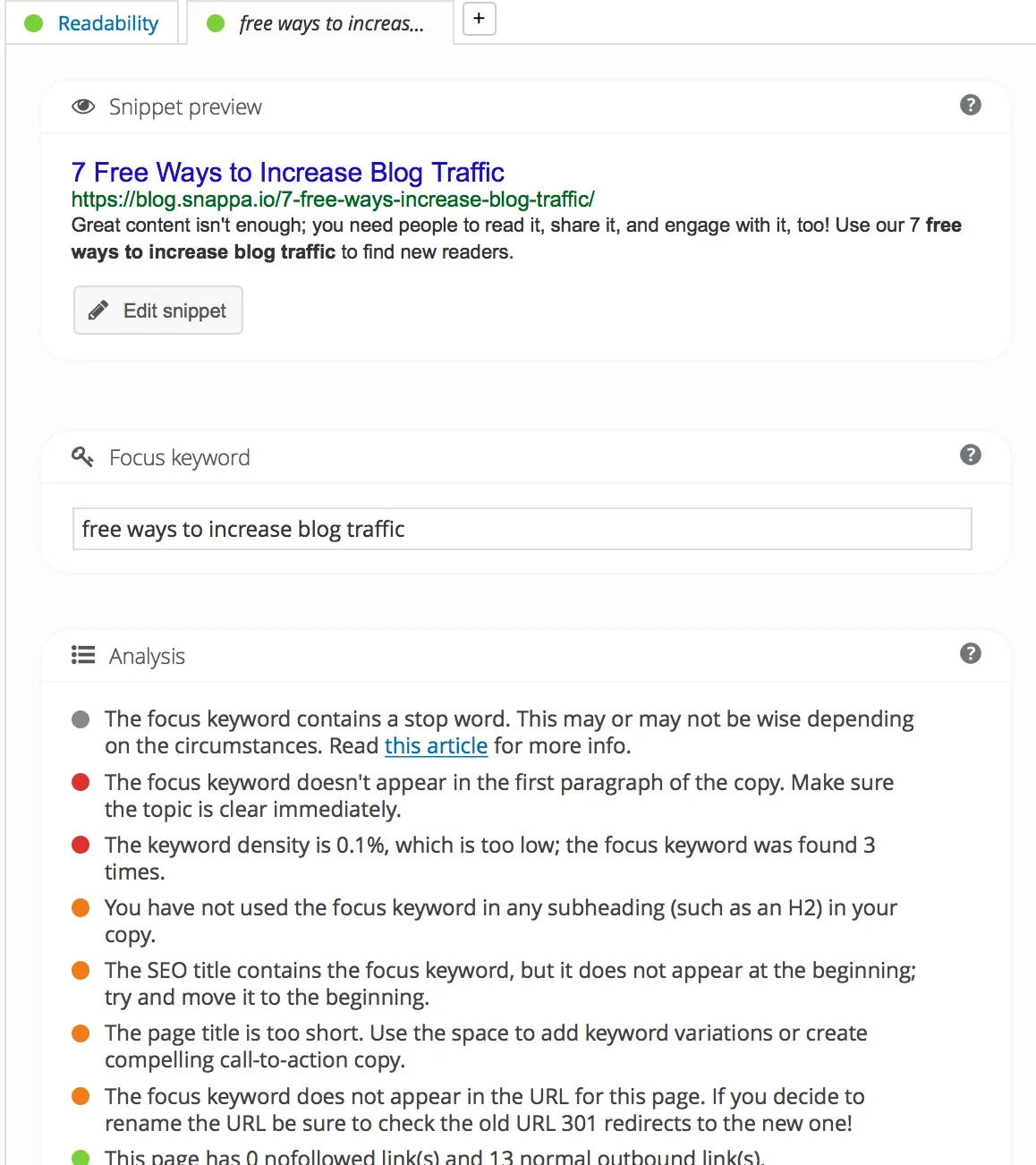Screen dimensions: 1036x1165
Task: Click the green blog.snappa.io snippet URL
Action: click(333, 200)
